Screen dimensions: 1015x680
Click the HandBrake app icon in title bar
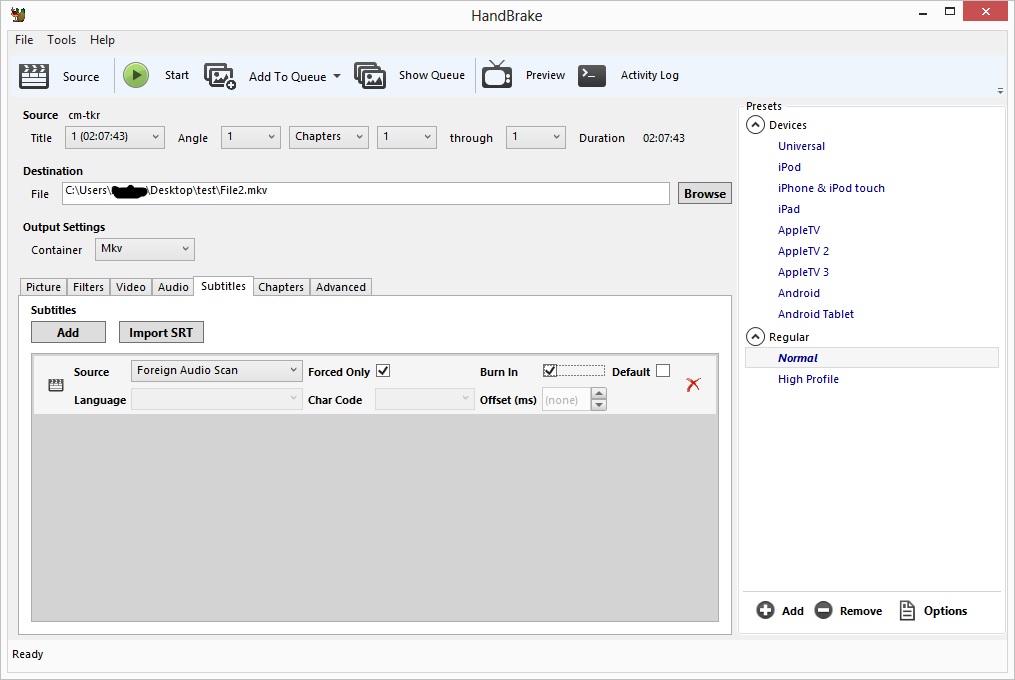(x=18, y=14)
